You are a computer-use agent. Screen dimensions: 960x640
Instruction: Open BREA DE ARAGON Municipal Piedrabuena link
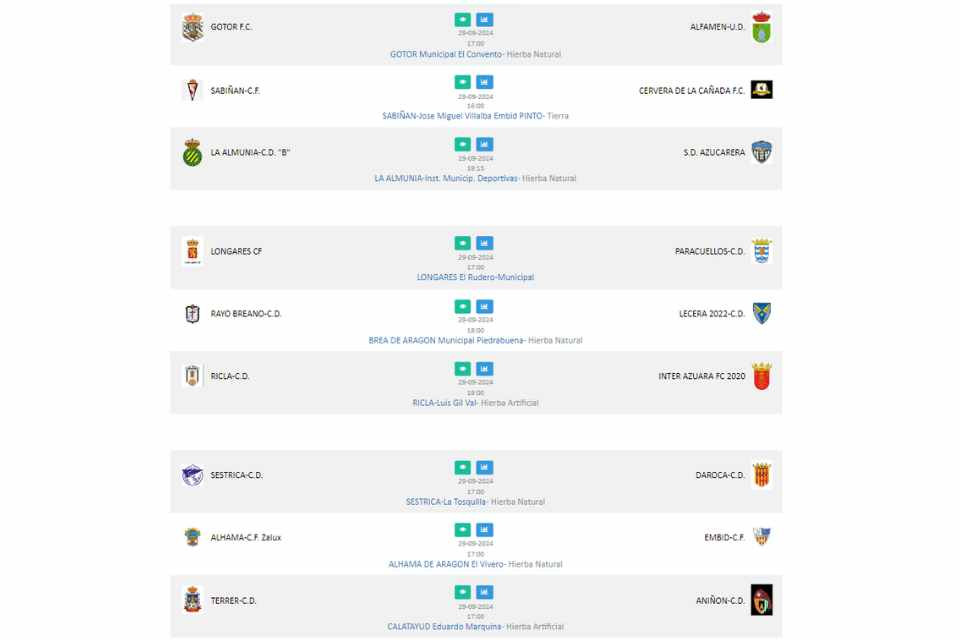446,341
